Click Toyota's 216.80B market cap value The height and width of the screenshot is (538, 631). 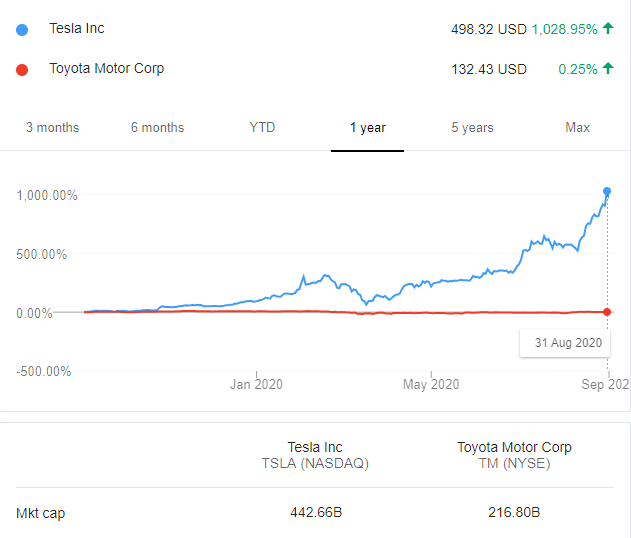514,513
